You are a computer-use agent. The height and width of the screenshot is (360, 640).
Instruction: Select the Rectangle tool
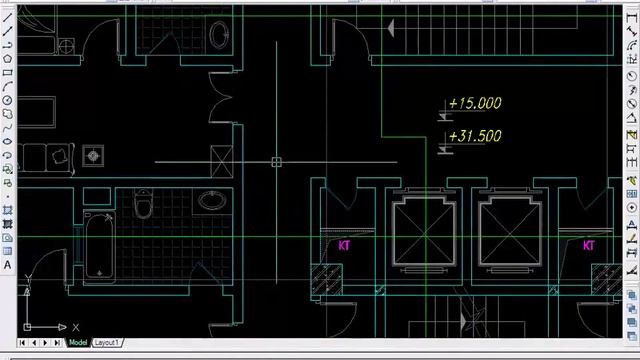(7, 73)
